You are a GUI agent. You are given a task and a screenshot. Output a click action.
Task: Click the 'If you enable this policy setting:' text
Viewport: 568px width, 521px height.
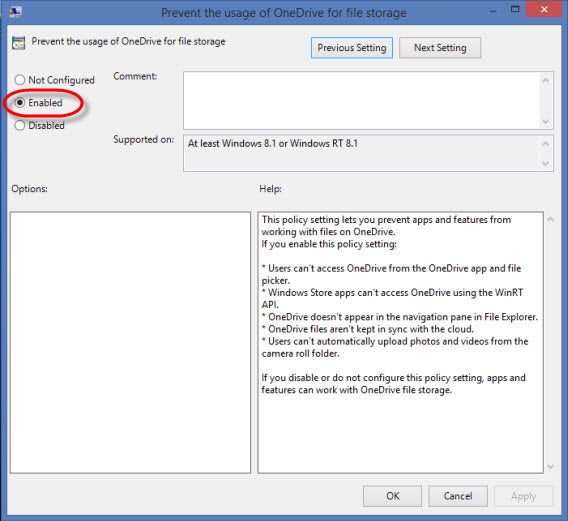329,244
